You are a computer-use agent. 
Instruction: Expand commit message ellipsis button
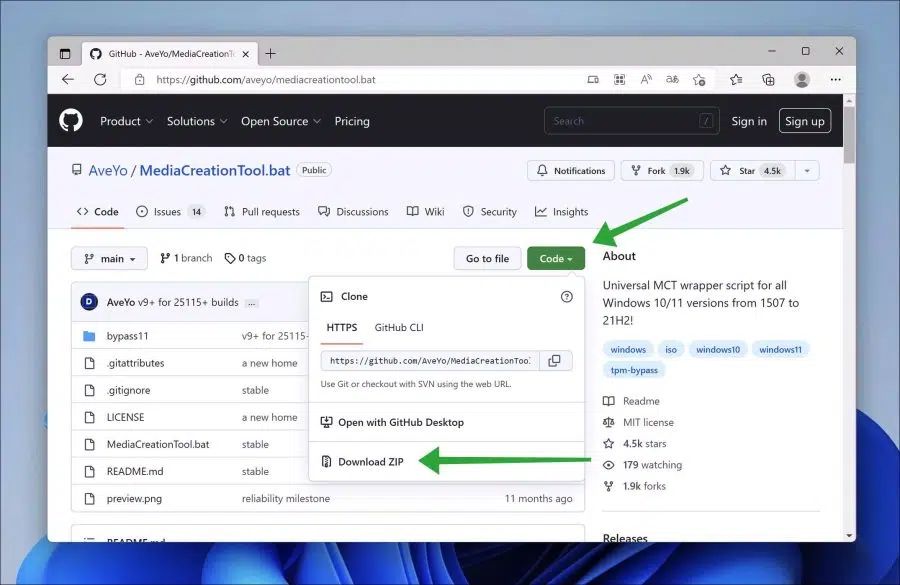pos(251,303)
